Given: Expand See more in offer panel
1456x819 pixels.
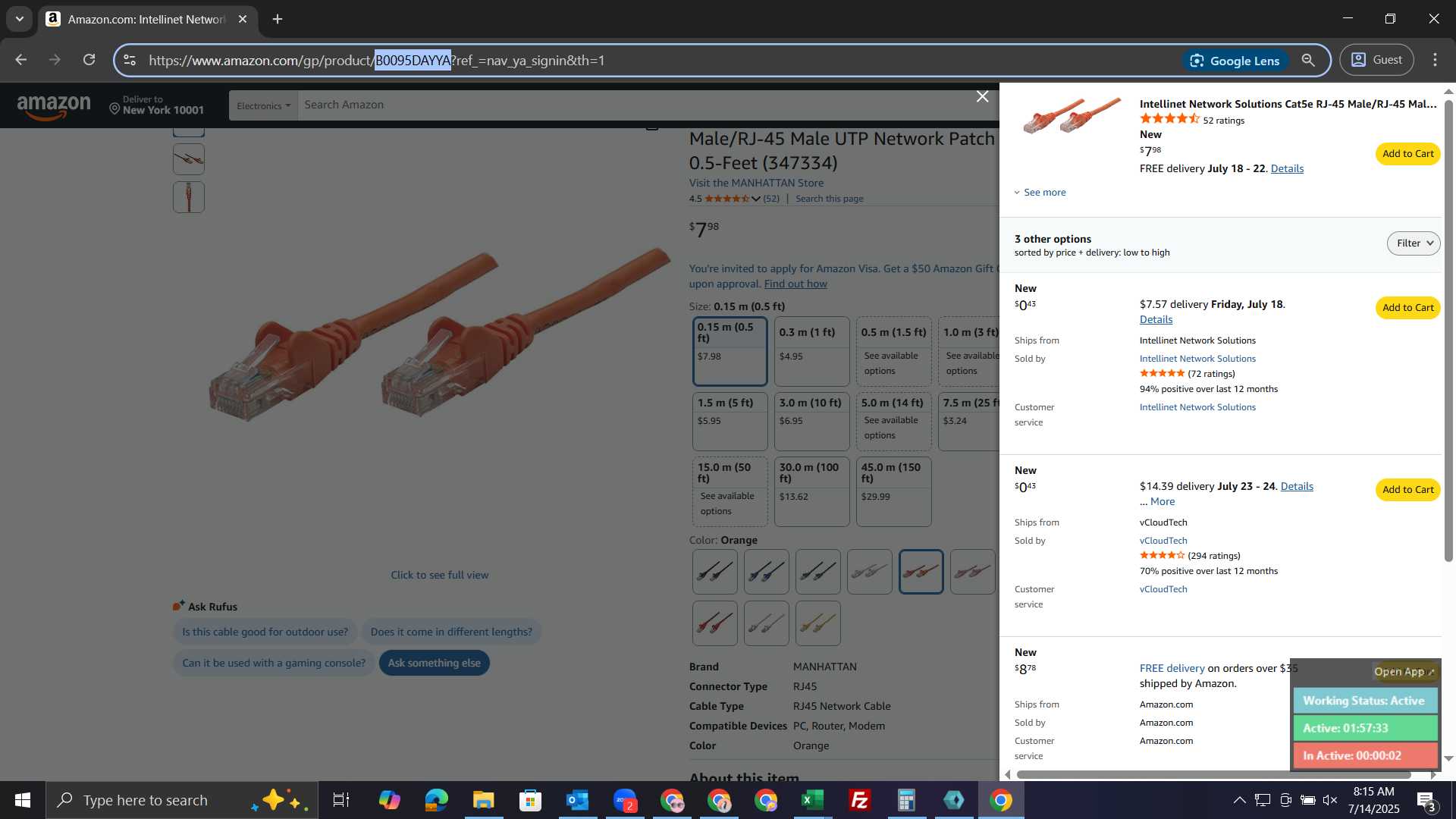Looking at the screenshot, I should point(1040,193).
